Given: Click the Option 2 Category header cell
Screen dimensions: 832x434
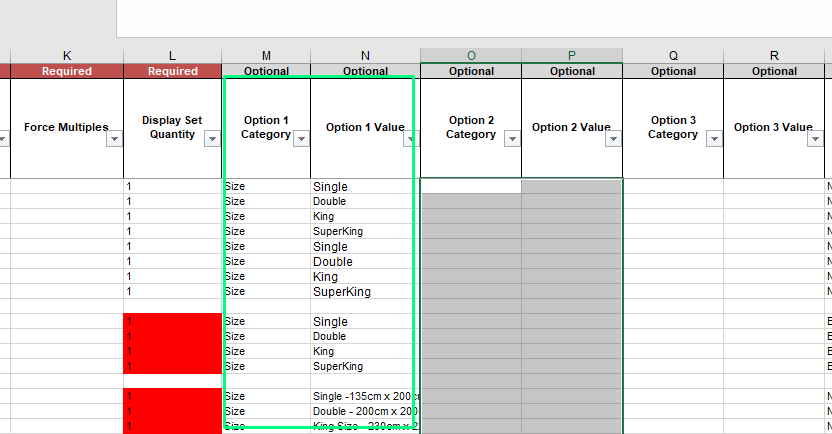Looking at the screenshot, I should click(471, 128).
